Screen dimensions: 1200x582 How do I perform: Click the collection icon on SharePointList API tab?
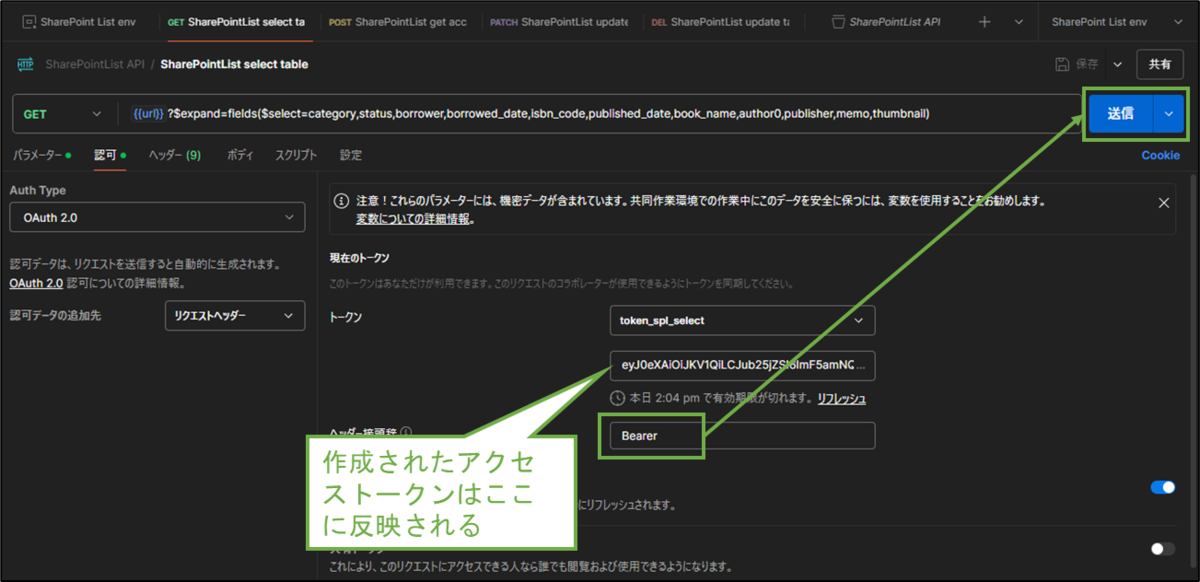838,21
